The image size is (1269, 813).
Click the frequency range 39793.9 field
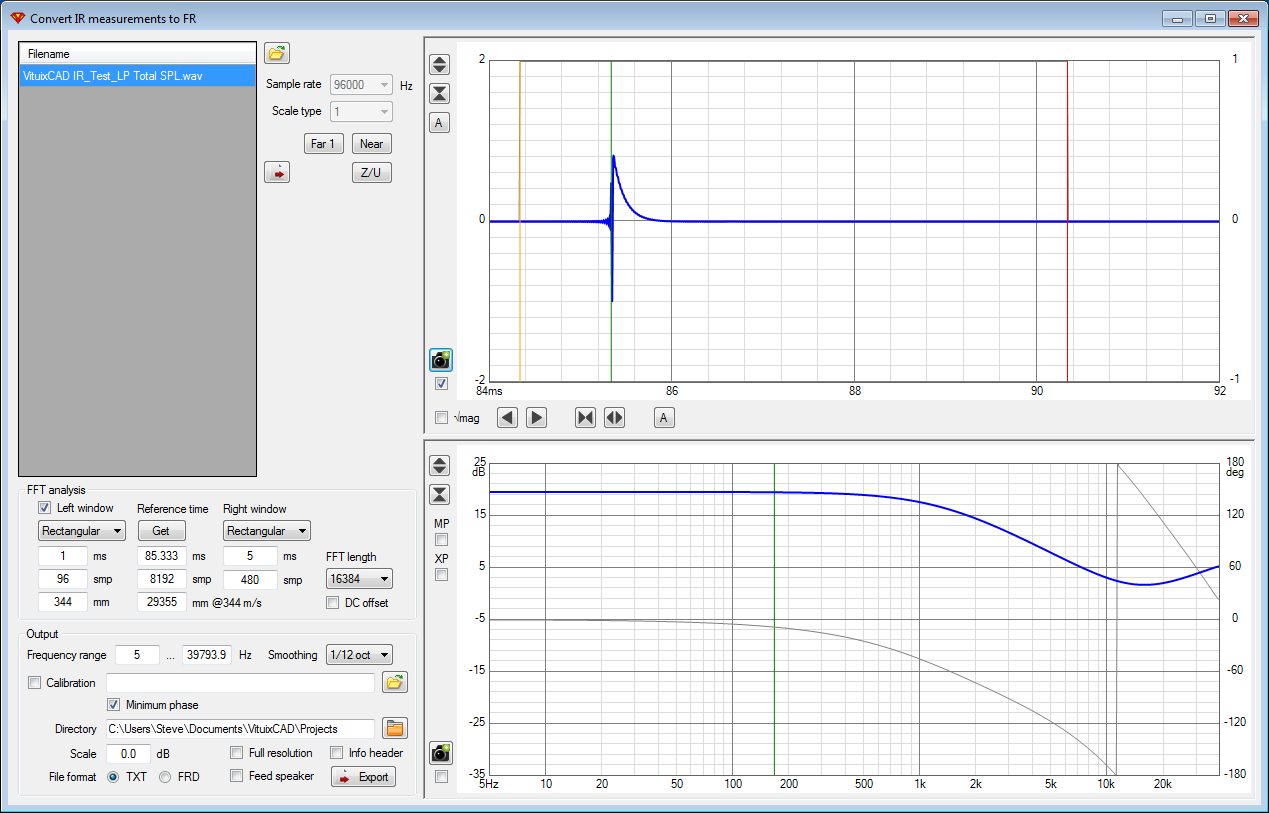(x=207, y=655)
